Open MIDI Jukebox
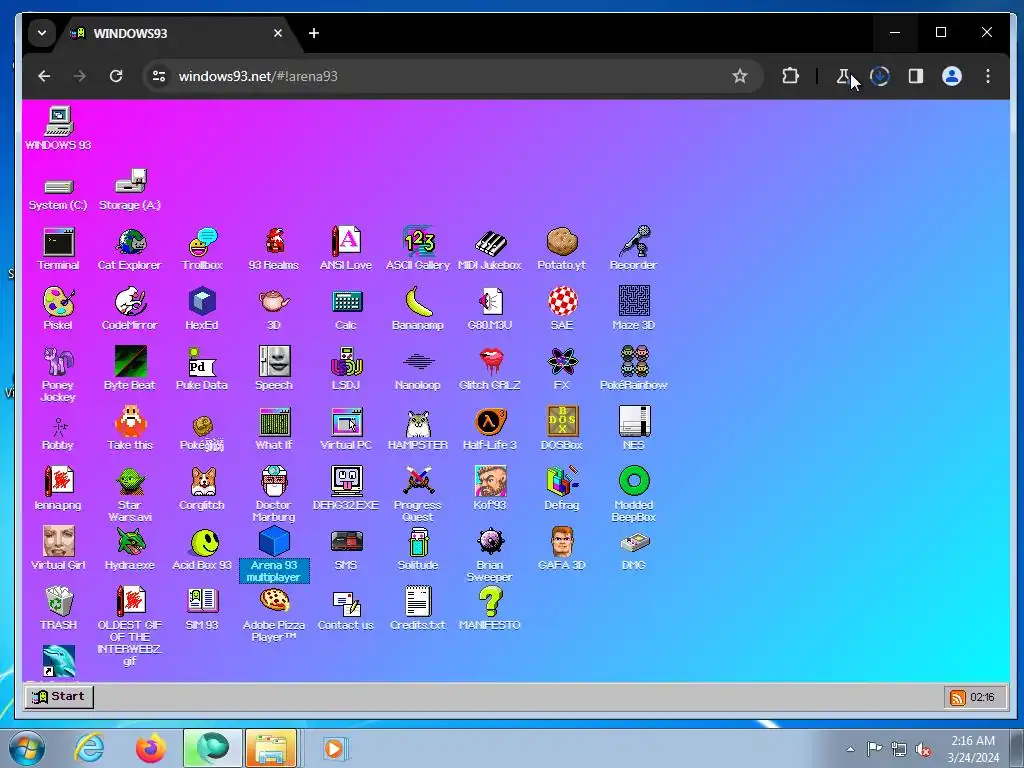Screen dimensions: 1024x768 click(490, 248)
